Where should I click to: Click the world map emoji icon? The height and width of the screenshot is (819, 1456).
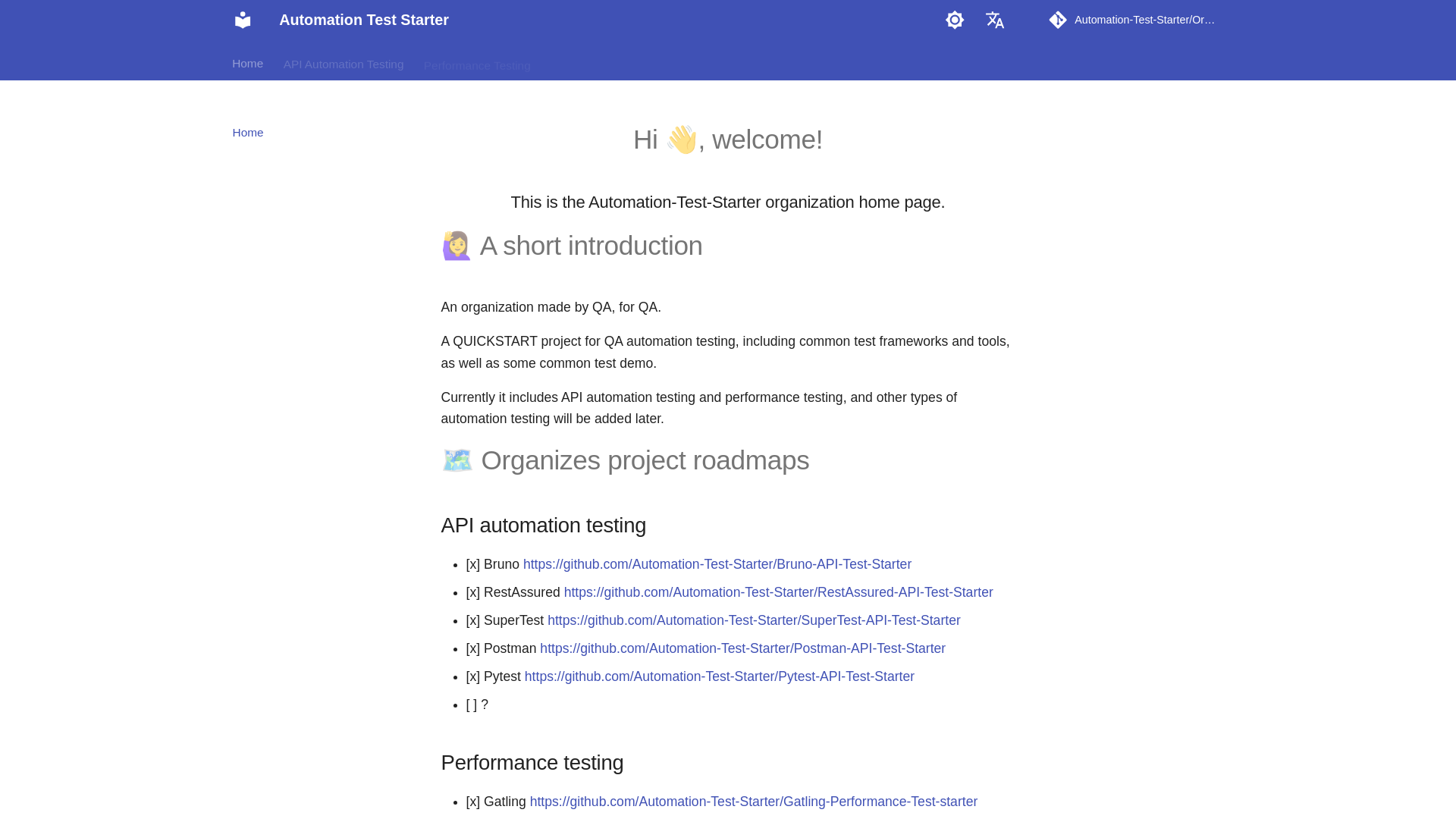(x=457, y=460)
